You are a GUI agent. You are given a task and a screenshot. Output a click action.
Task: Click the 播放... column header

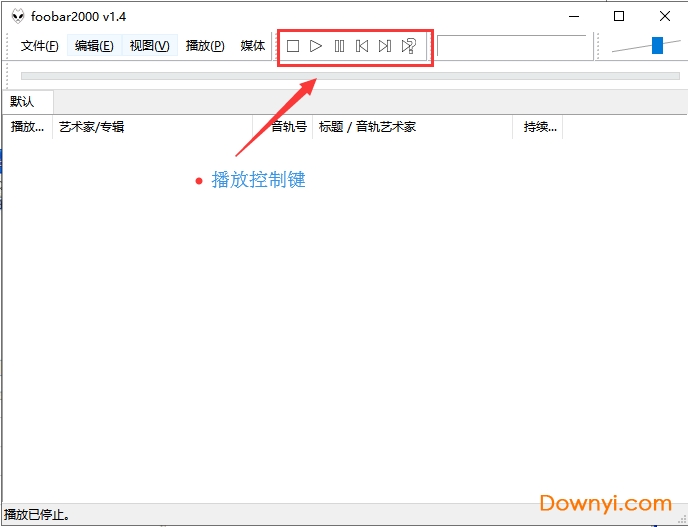pos(27,127)
